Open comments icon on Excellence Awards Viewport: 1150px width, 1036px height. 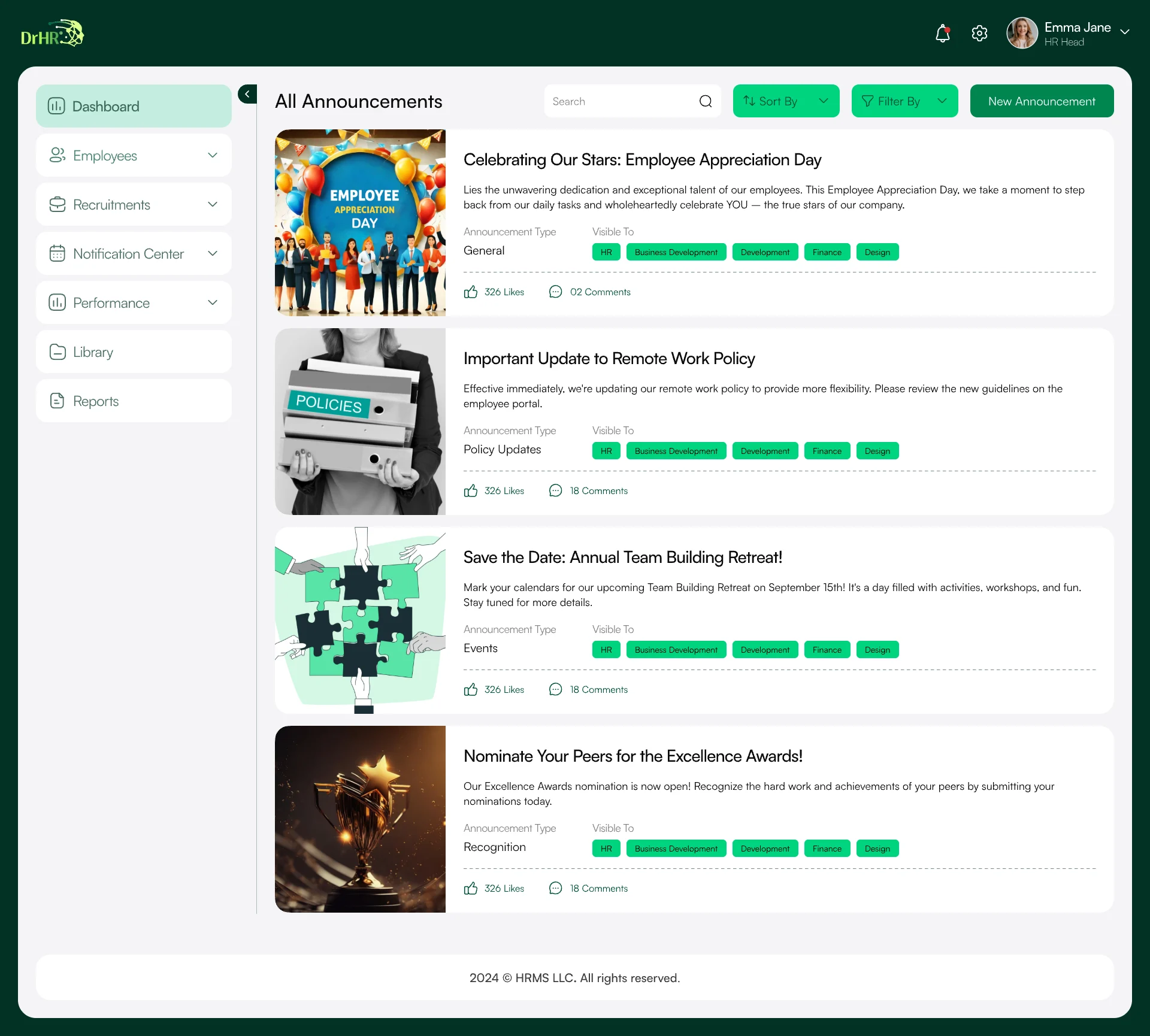pos(556,888)
